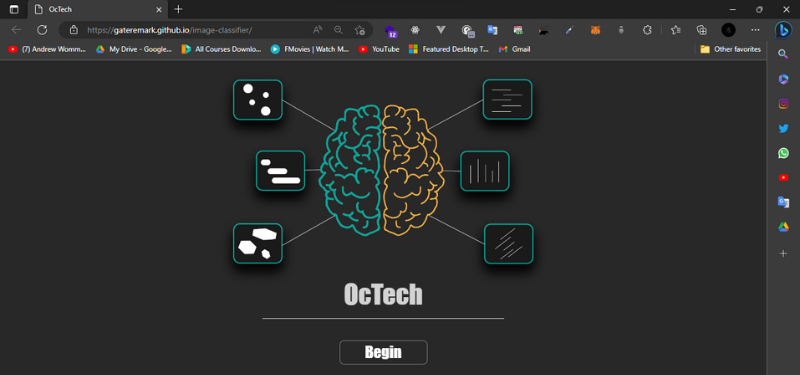The height and width of the screenshot is (375, 800).
Task: Open the Andrew Womm... YouTube bookmark
Action: [x=47, y=49]
